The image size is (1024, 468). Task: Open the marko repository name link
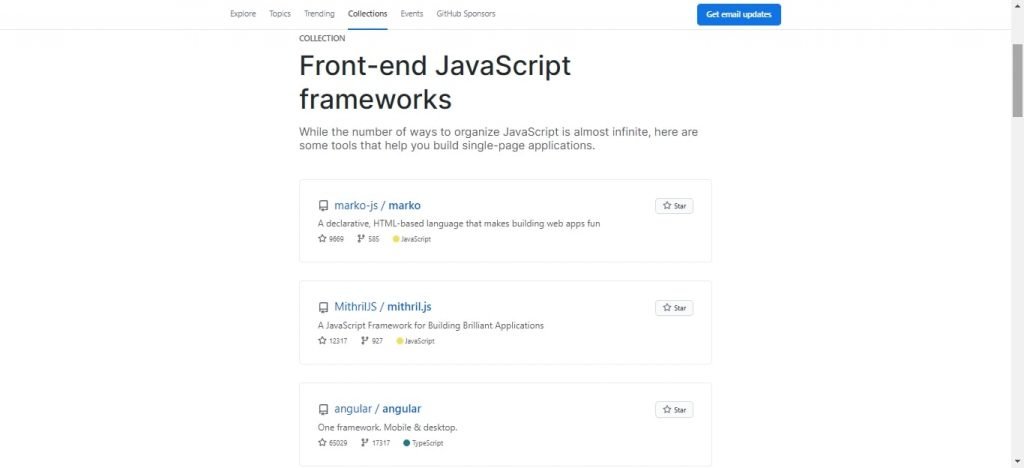click(x=405, y=206)
